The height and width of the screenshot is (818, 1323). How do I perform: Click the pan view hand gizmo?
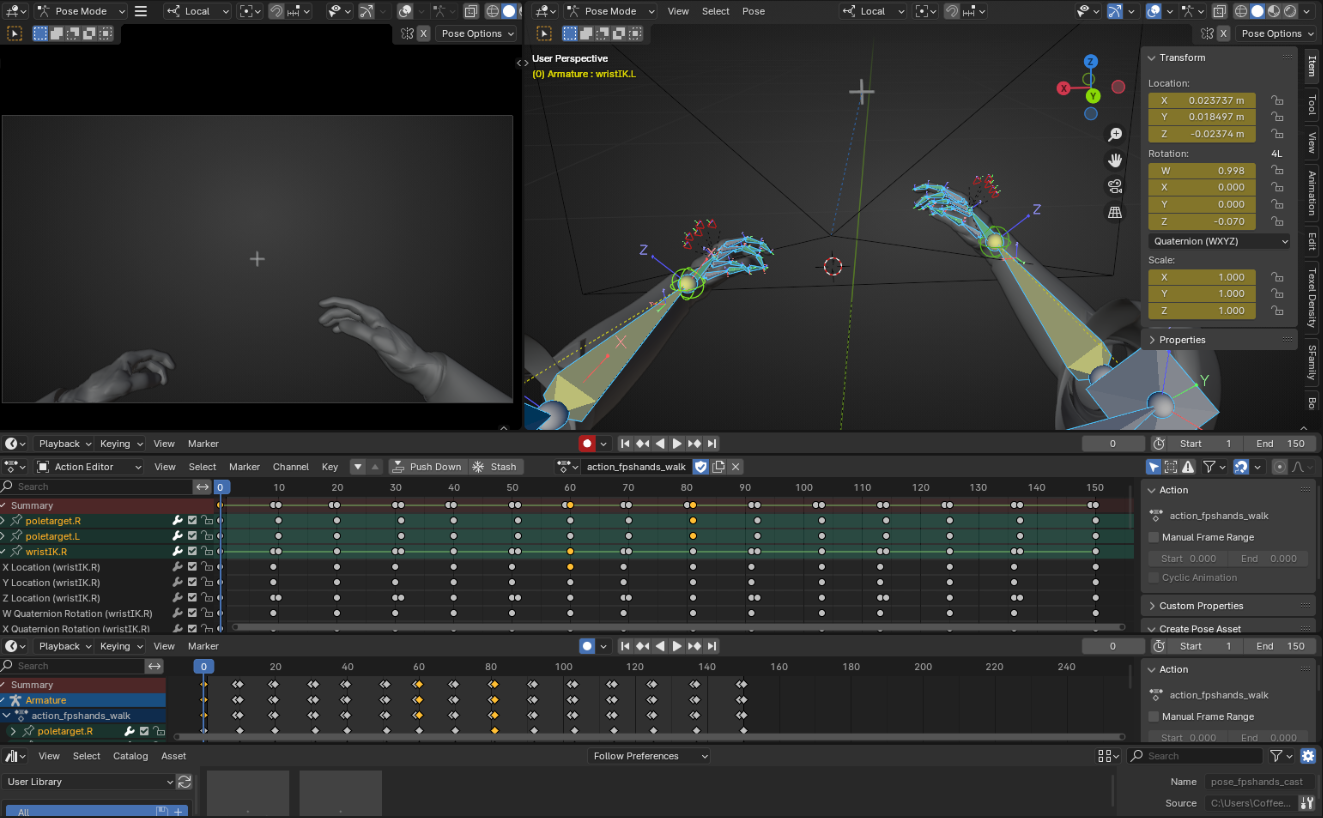1115,160
